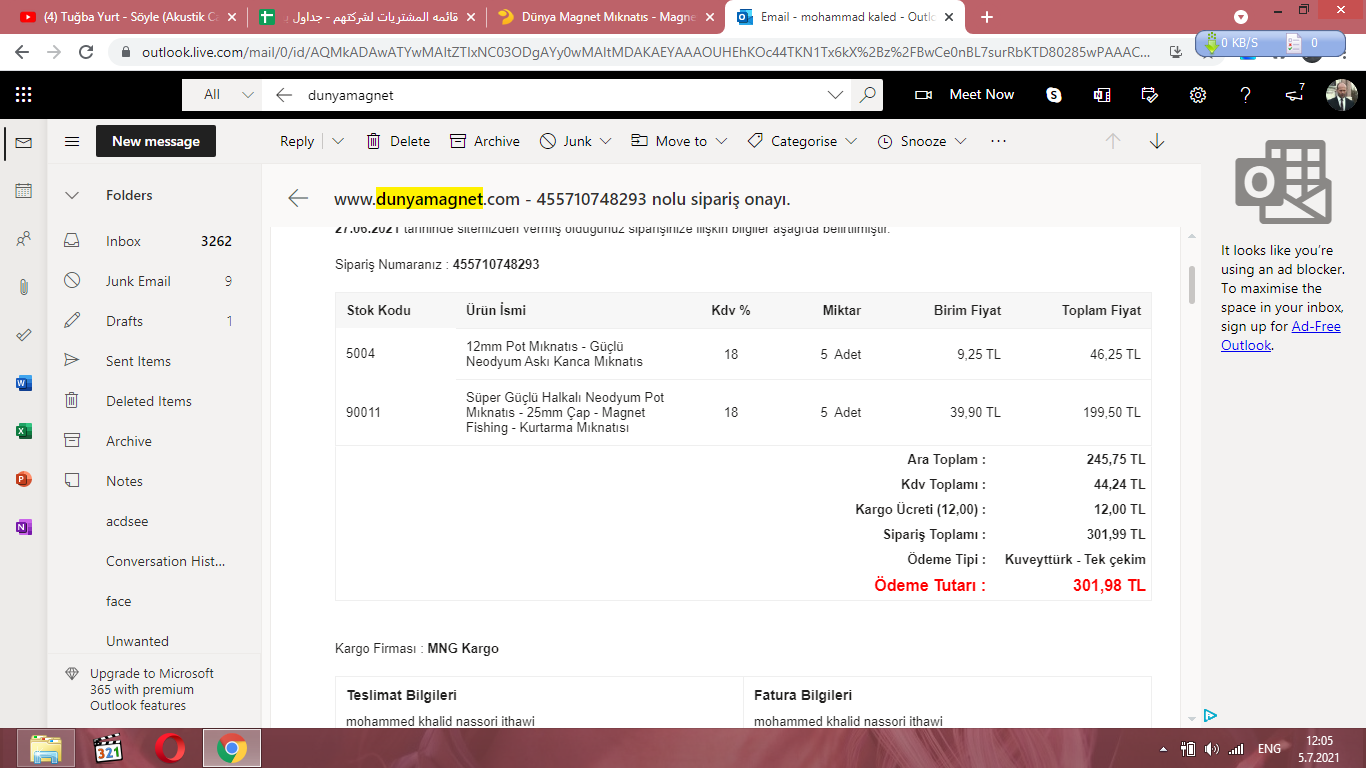Image resolution: width=1366 pixels, height=772 pixels.
Task: Open the Word app in left rail
Action: pyautogui.click(x=24, y=383)
